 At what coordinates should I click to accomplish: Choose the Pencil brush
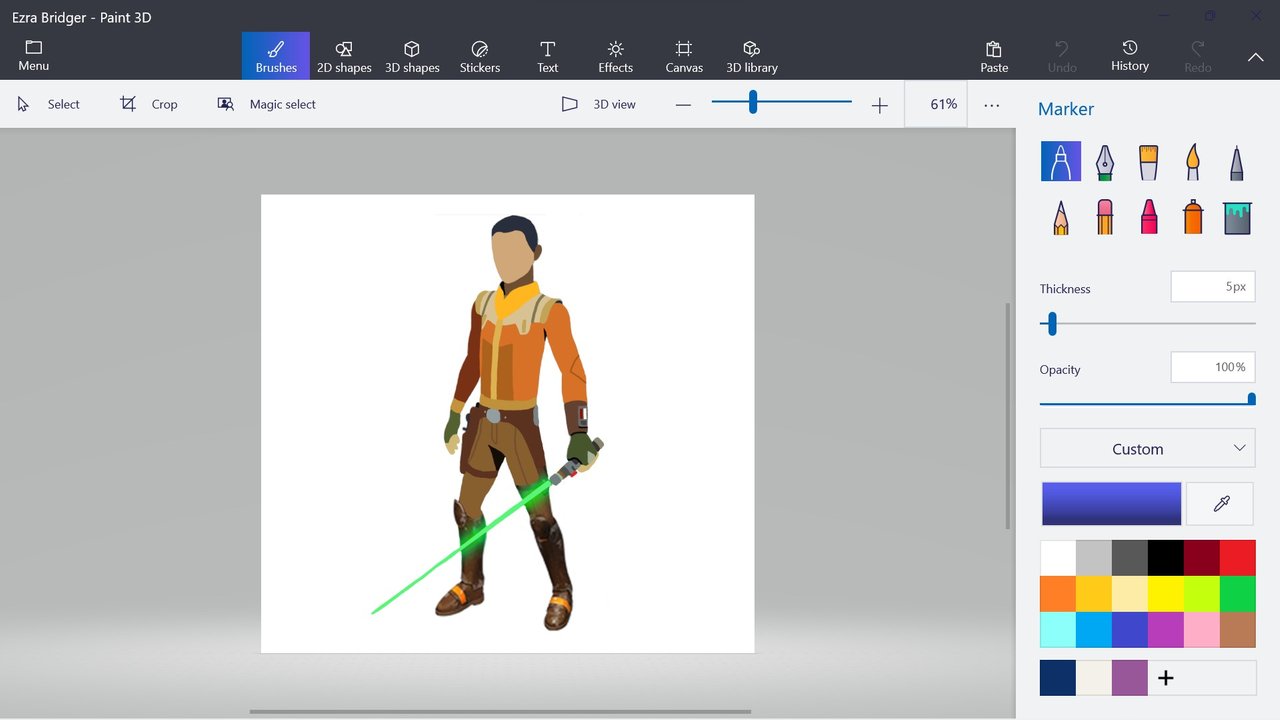(x=1061, y=216)
